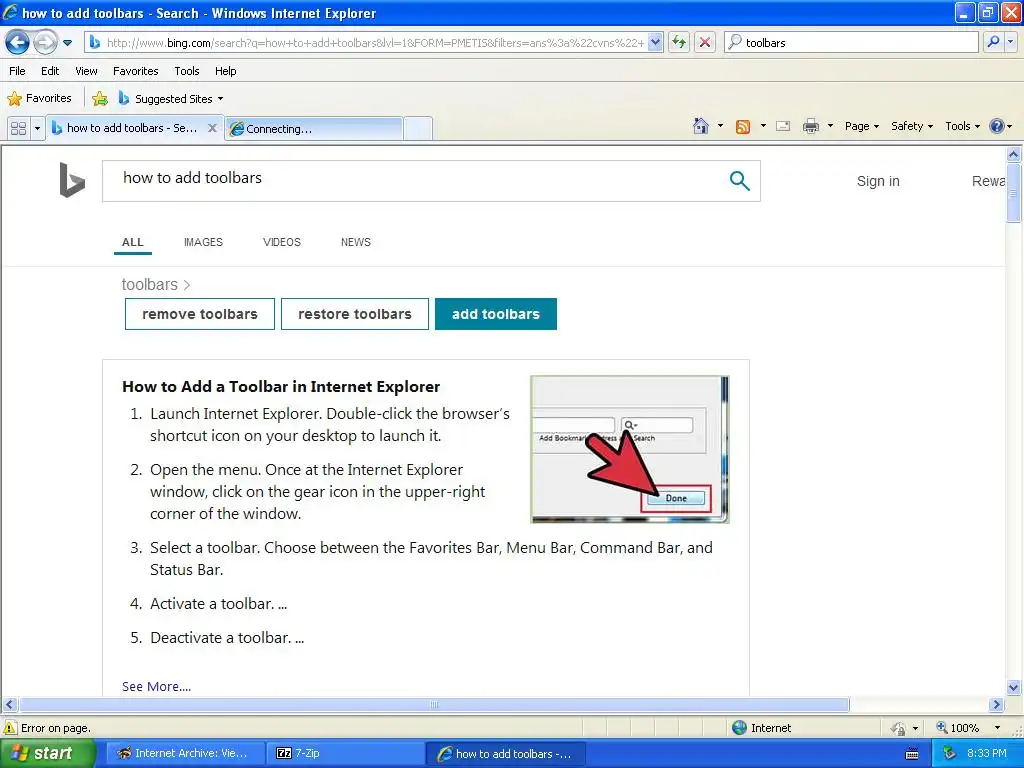Click the Help question mark icon

[997, 126]
